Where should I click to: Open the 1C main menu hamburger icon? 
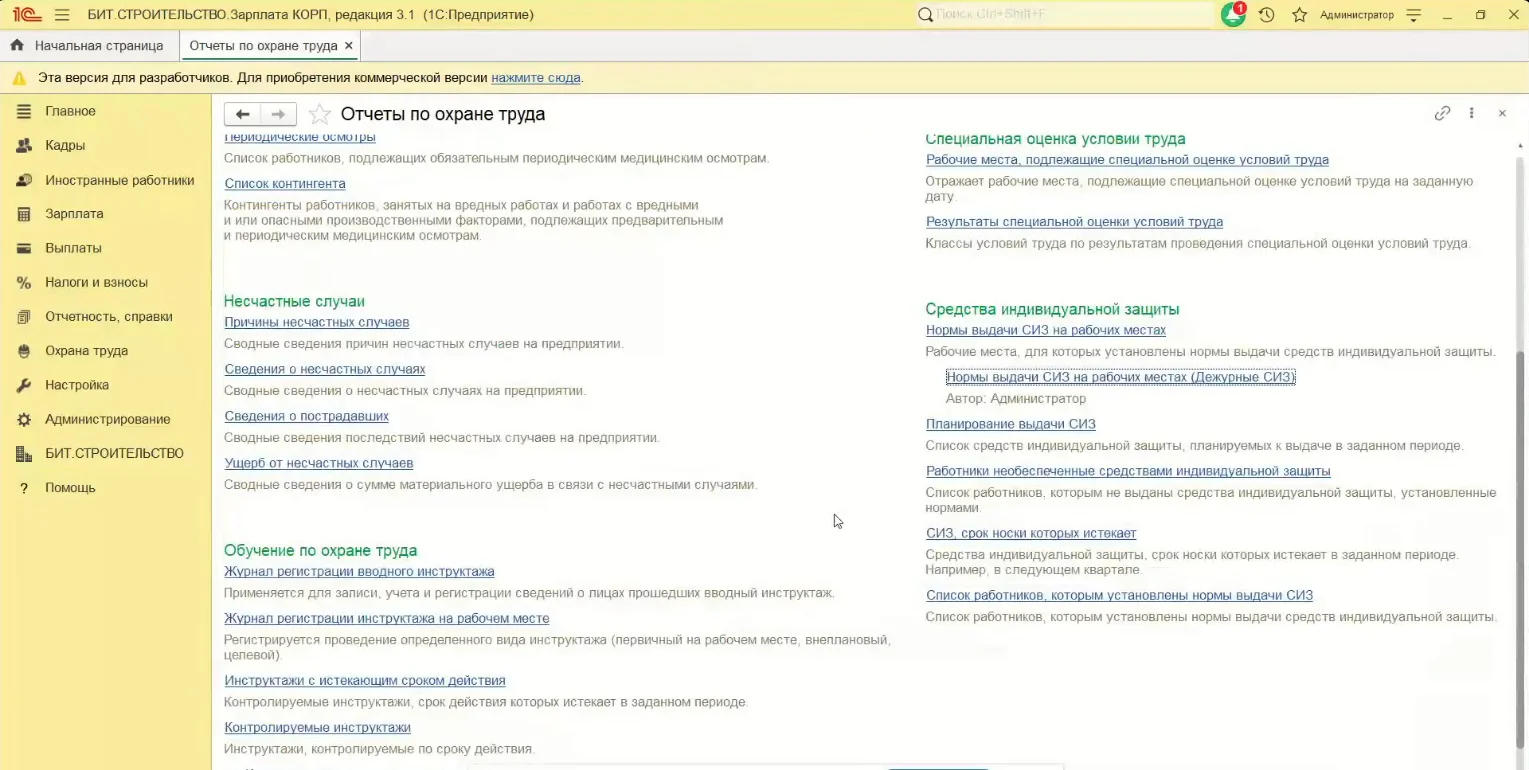coord(62,15)
